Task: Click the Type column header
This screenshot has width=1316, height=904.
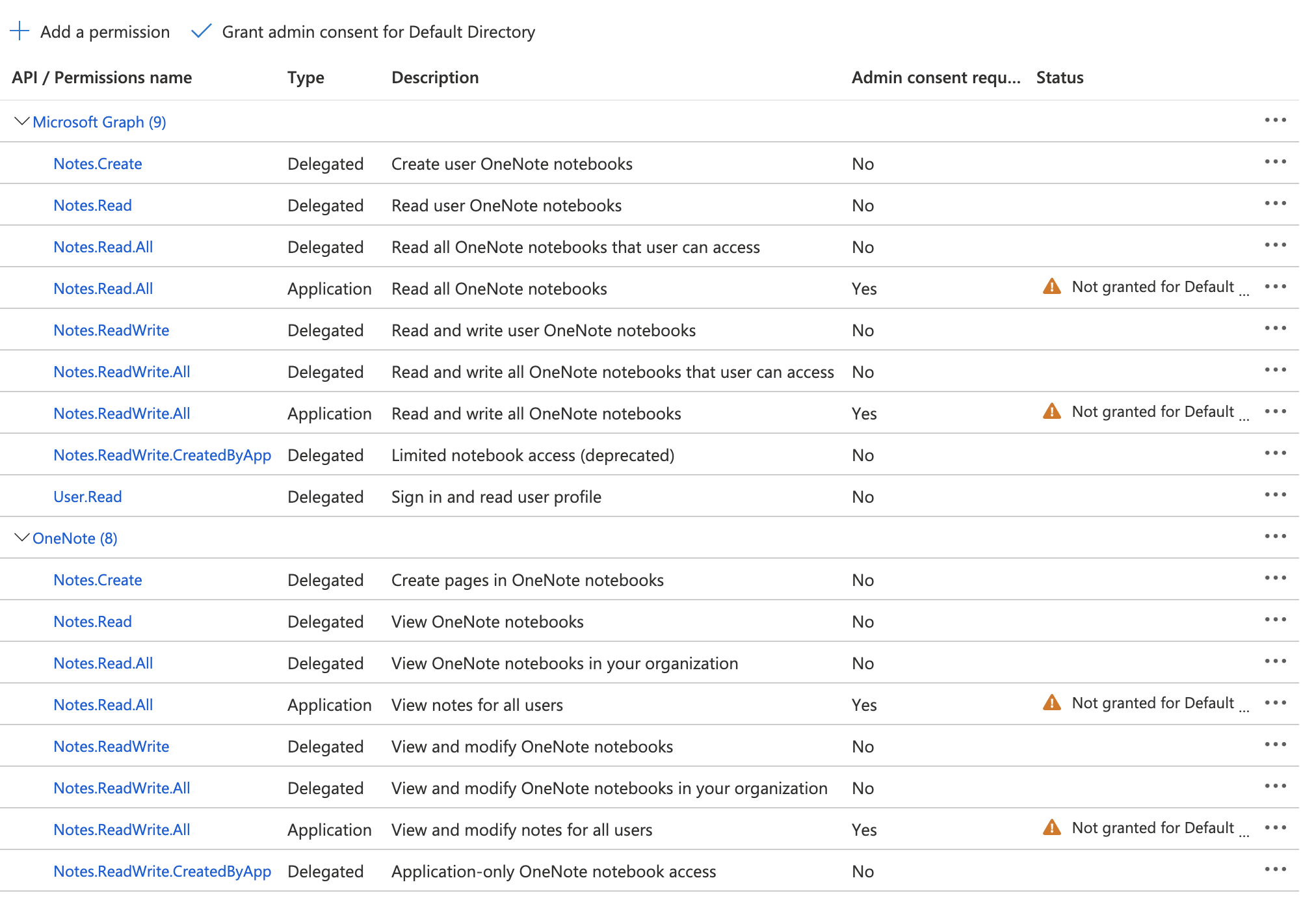Action: click(x=306, y=78)
